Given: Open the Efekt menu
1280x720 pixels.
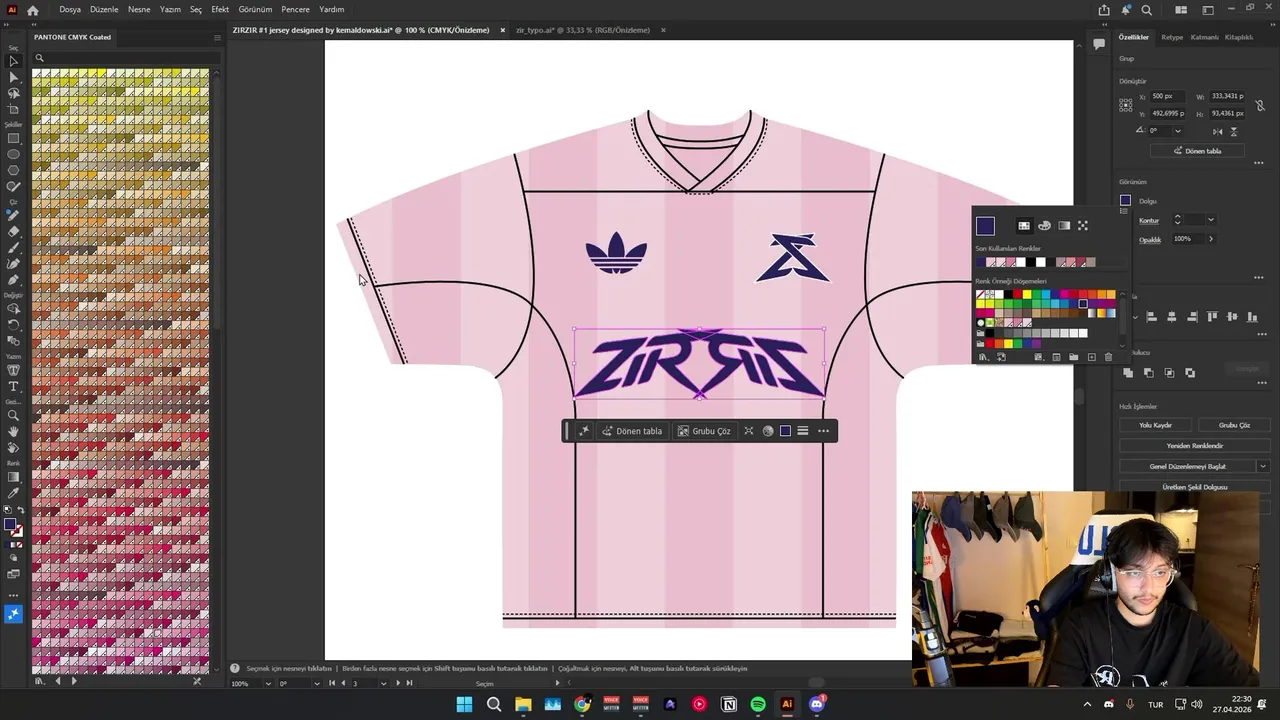Looking at the screenshot, I should 220,9.
